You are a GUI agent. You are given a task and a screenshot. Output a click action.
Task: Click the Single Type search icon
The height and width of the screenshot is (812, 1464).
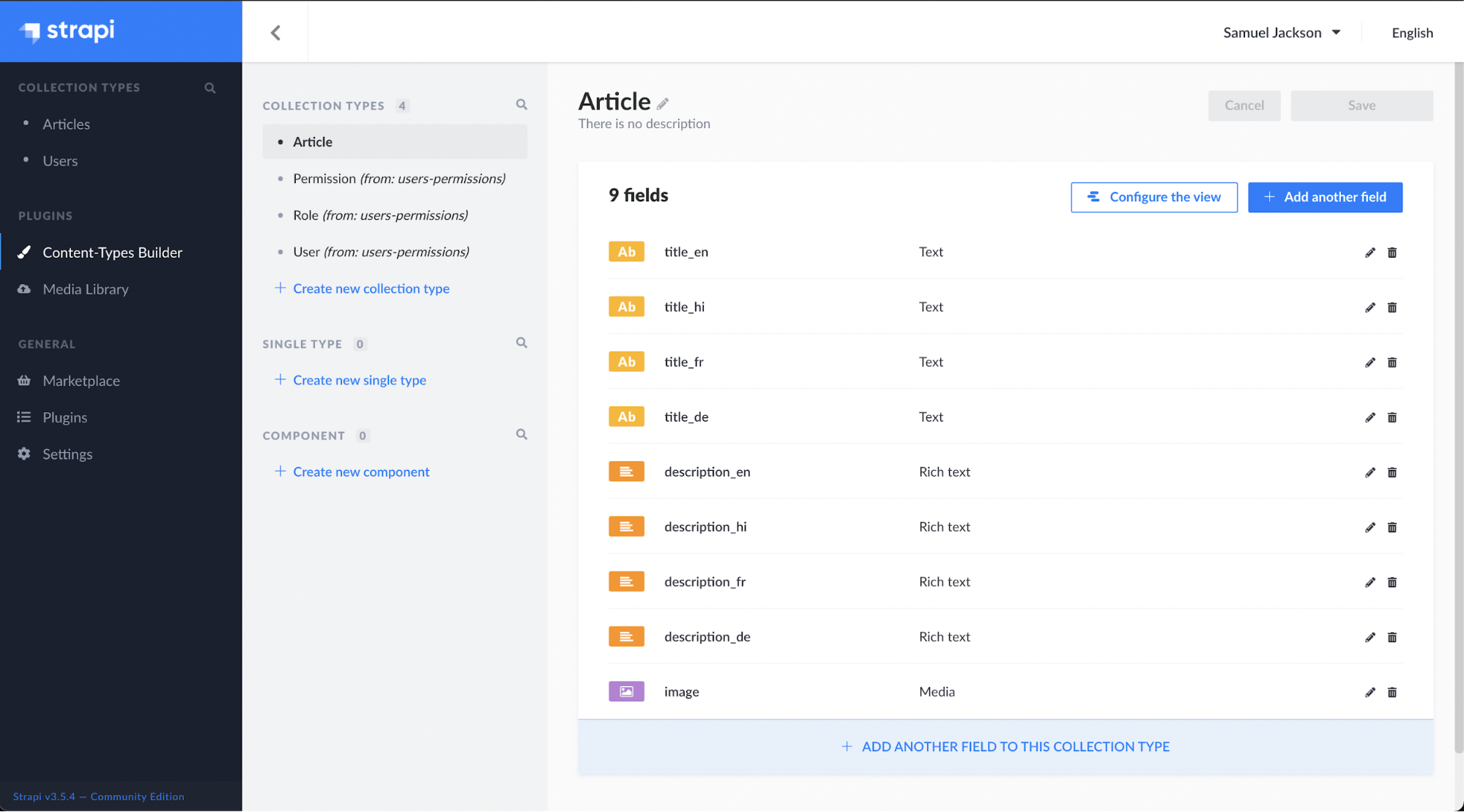[x=521, y=342]
